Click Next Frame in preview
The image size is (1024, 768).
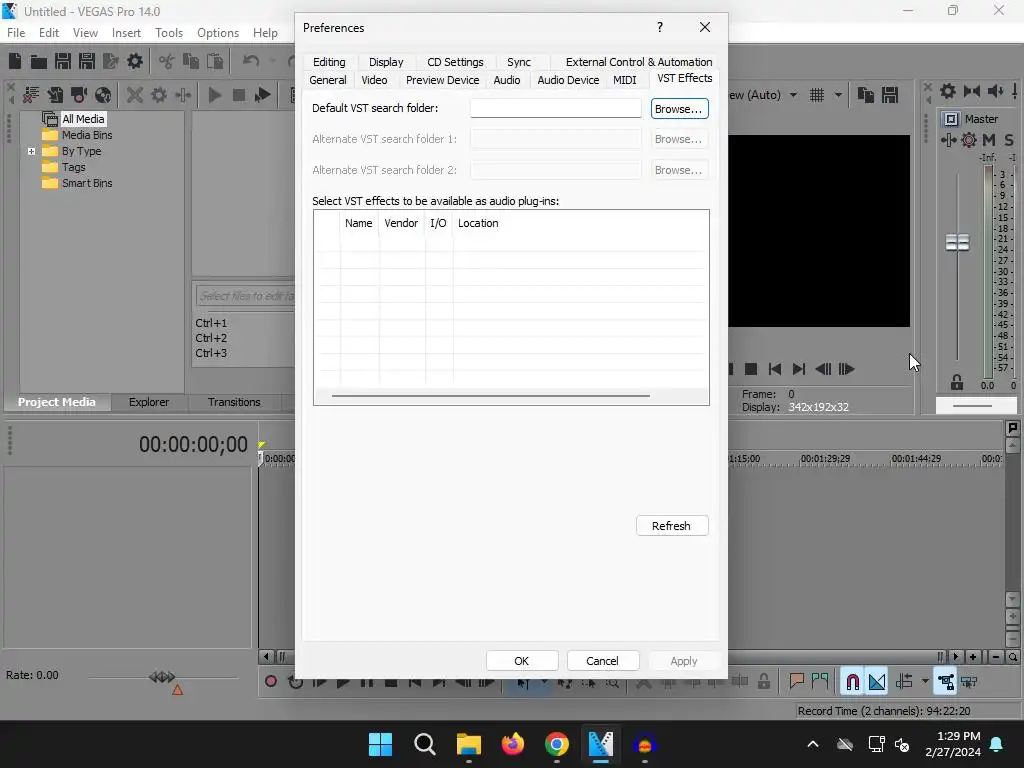[x=846, y=369]
